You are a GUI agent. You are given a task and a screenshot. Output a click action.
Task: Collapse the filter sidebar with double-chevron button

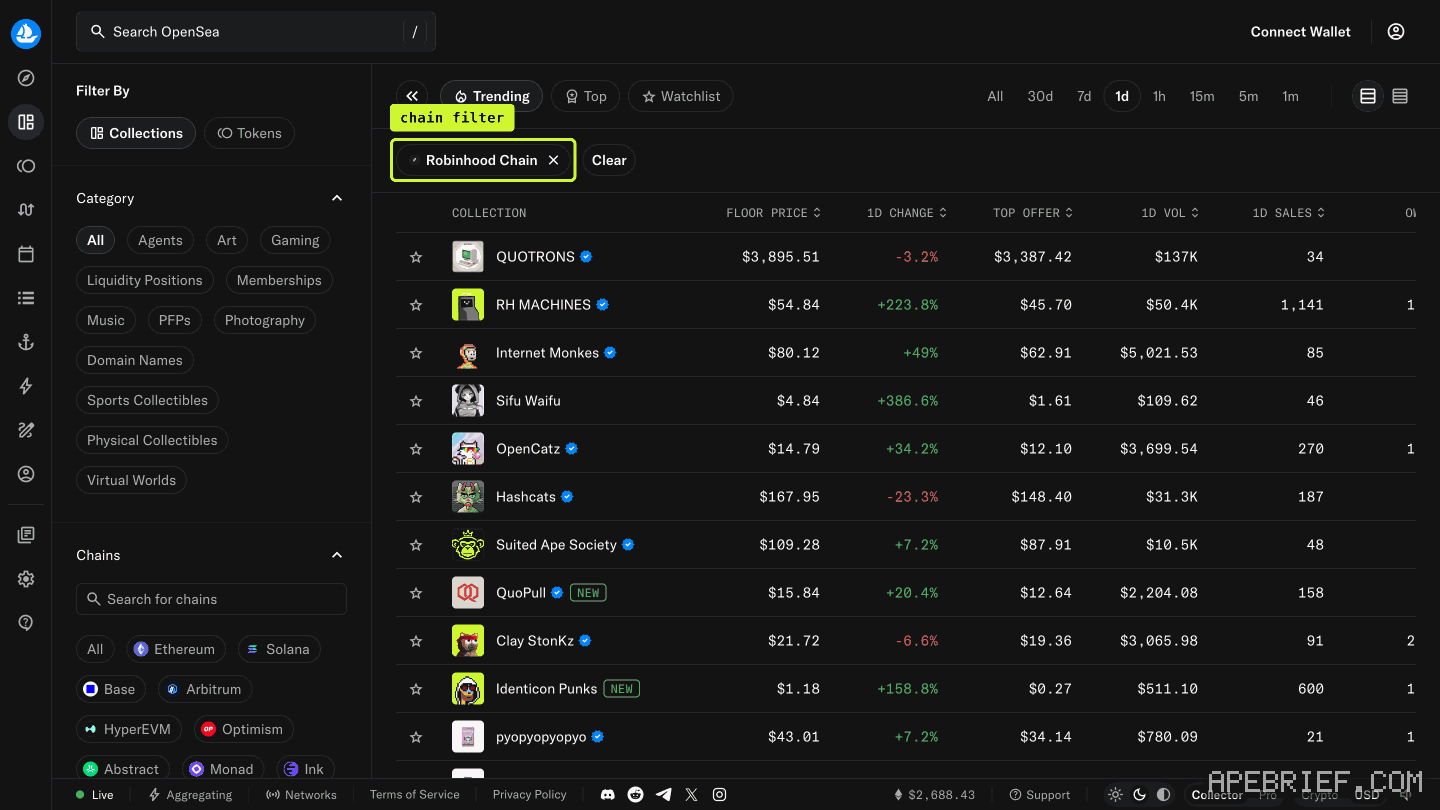coord(412,96)
